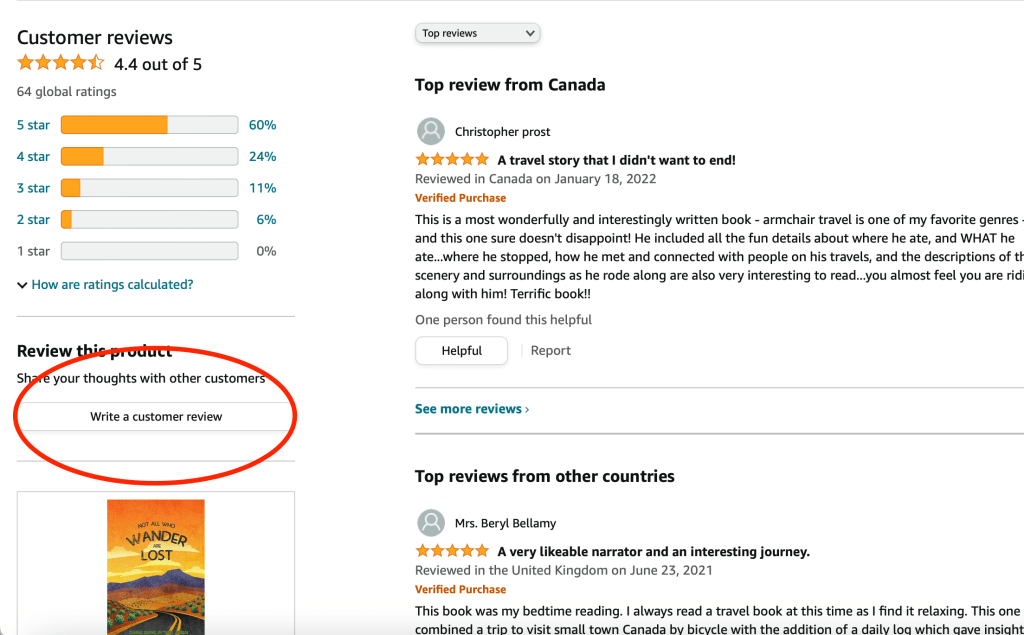1024x635 pixels.
Task: Click the 2 star rating bar
Action: pyautogui.click(x=149, y=220)
